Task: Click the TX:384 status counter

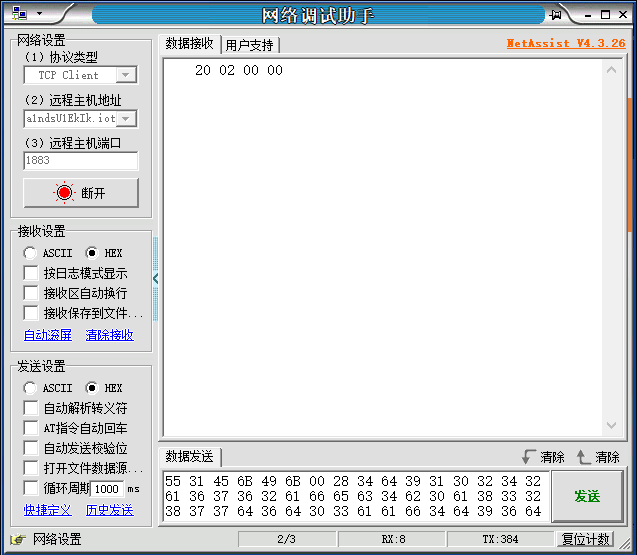Action: pyautogui.click(x=500, y=539)
